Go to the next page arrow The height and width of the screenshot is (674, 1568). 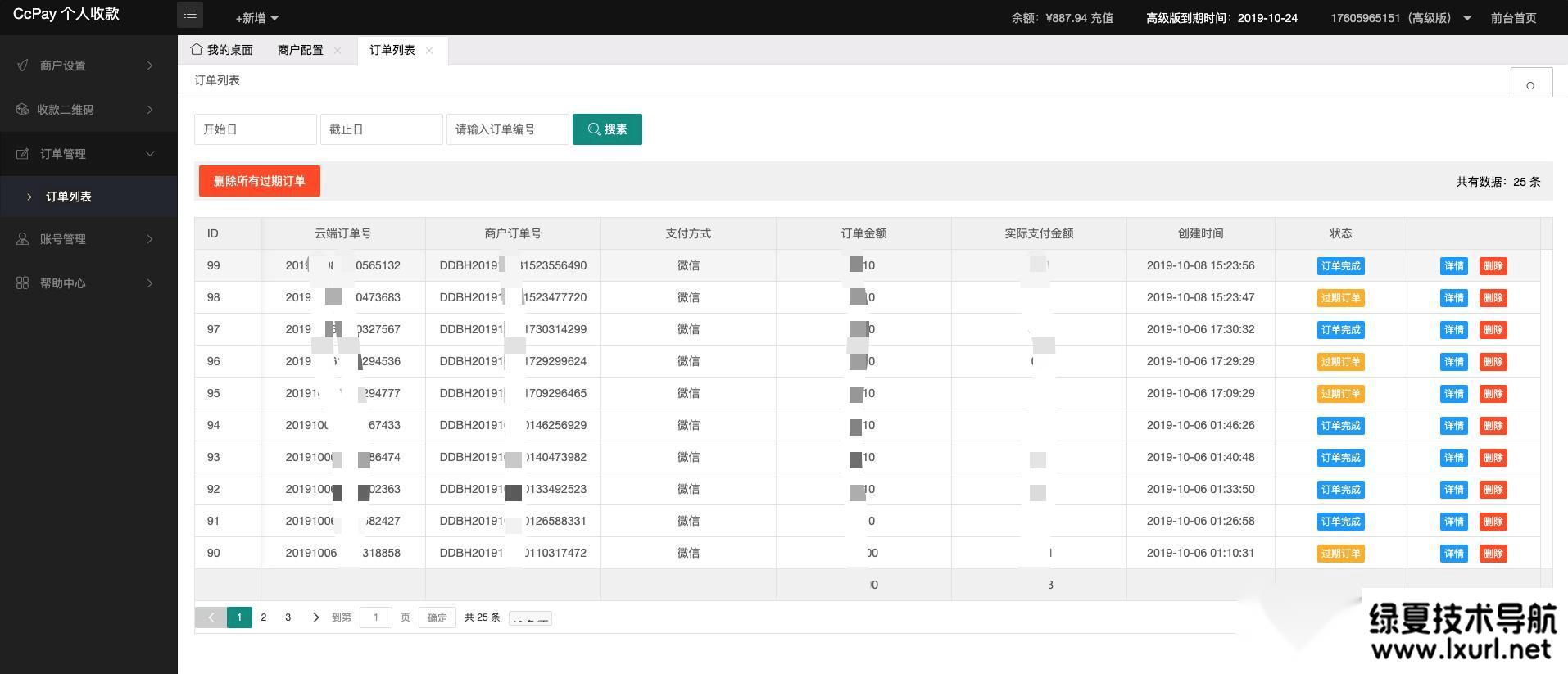(315, 617)
